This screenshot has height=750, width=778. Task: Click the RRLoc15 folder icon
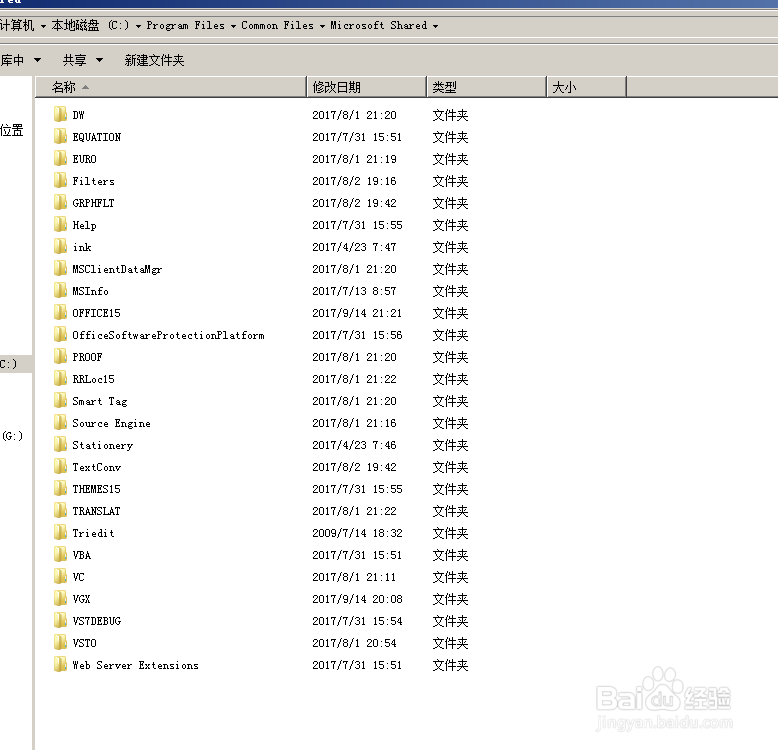point(60,378)
